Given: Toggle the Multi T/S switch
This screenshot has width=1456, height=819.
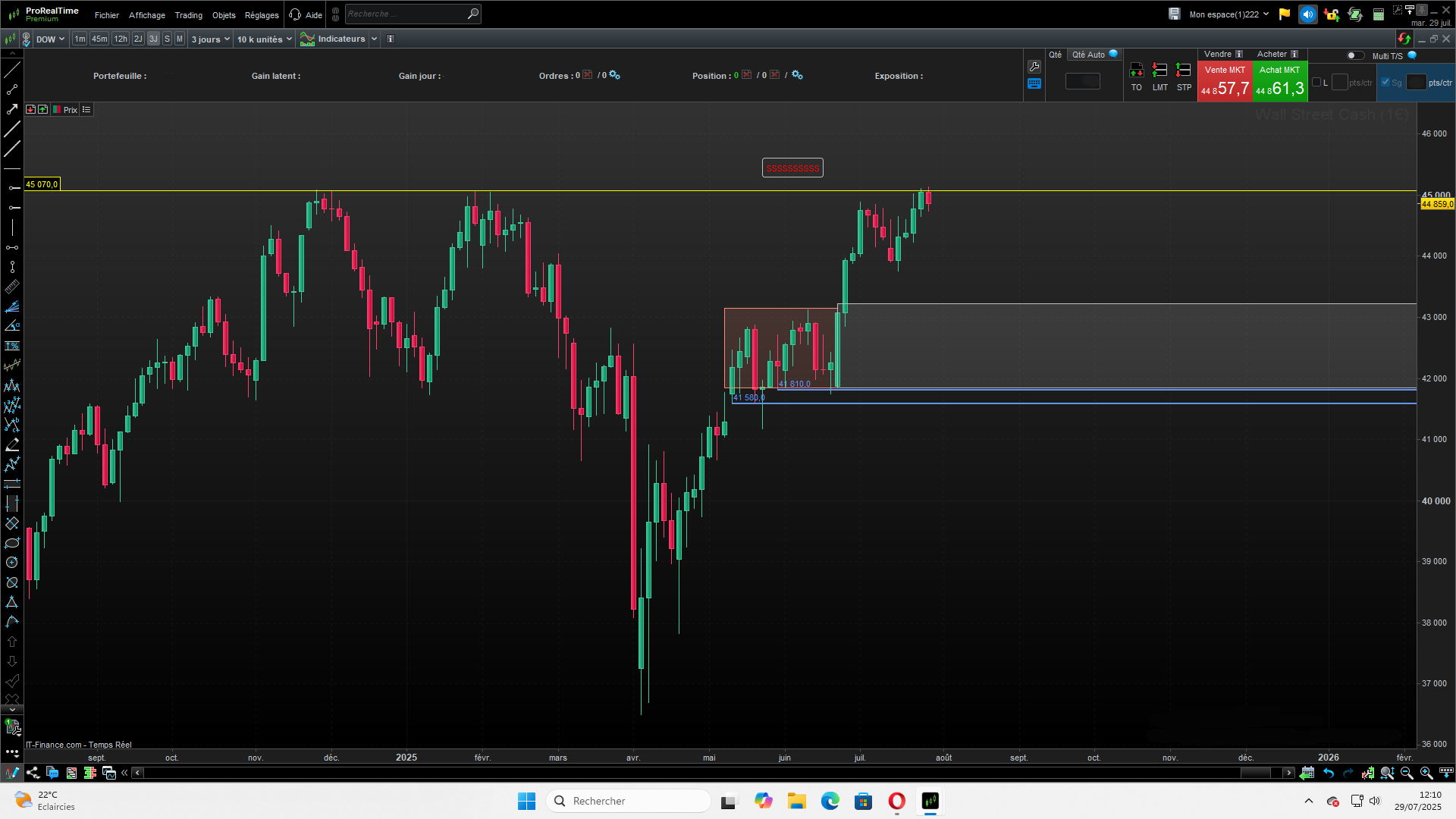Looking at the screenshot, I should (x=1354, y=55).
